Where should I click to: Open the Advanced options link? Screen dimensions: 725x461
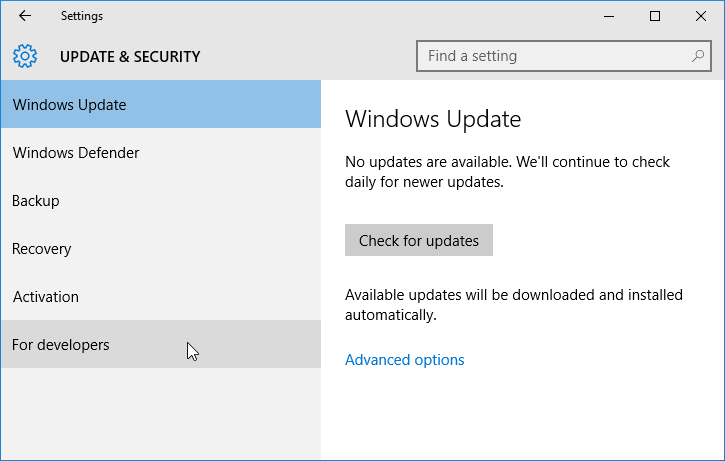pyautogui.click(x=405, y=360)
